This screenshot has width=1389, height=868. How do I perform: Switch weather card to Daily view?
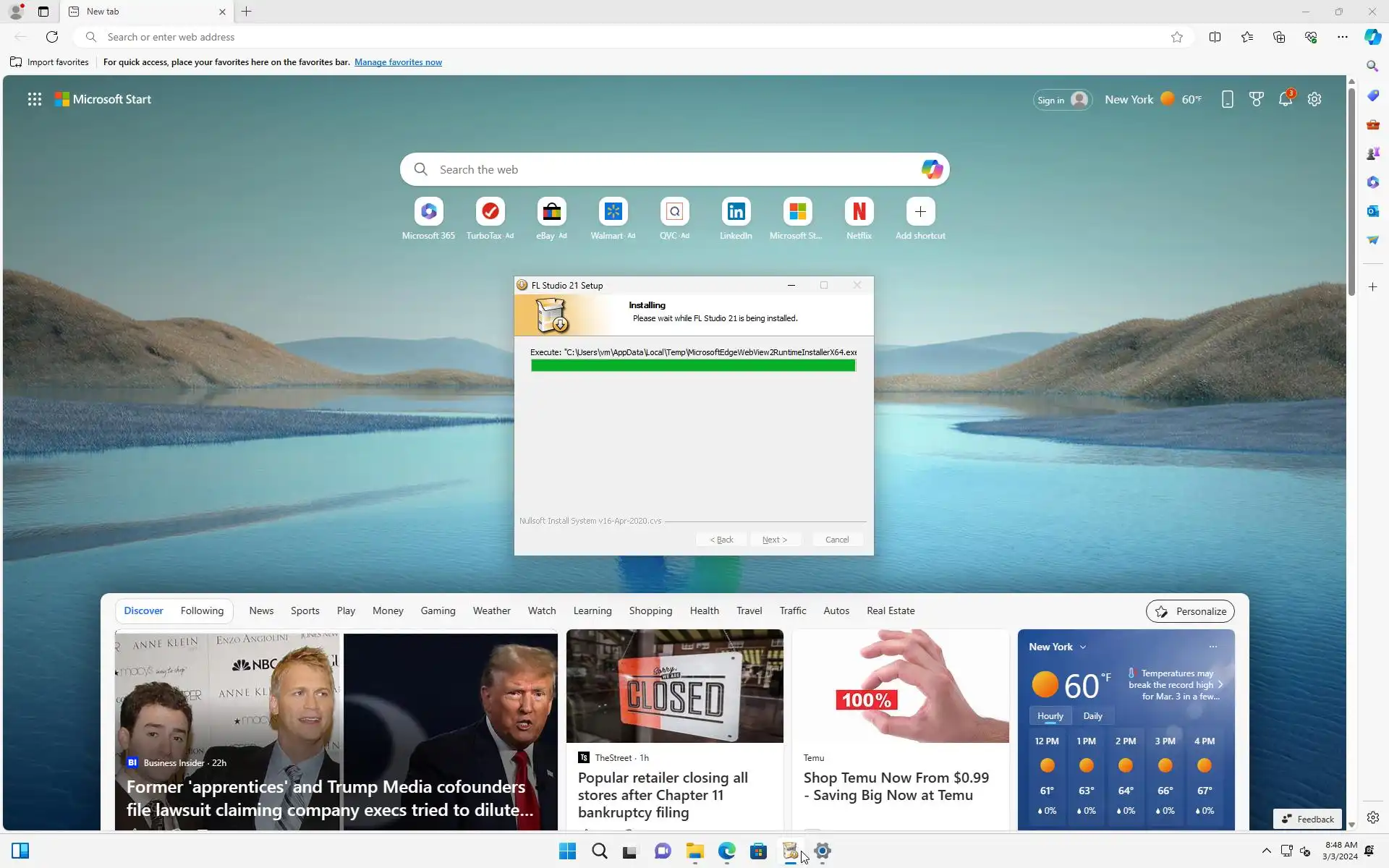click(1092, 716)
